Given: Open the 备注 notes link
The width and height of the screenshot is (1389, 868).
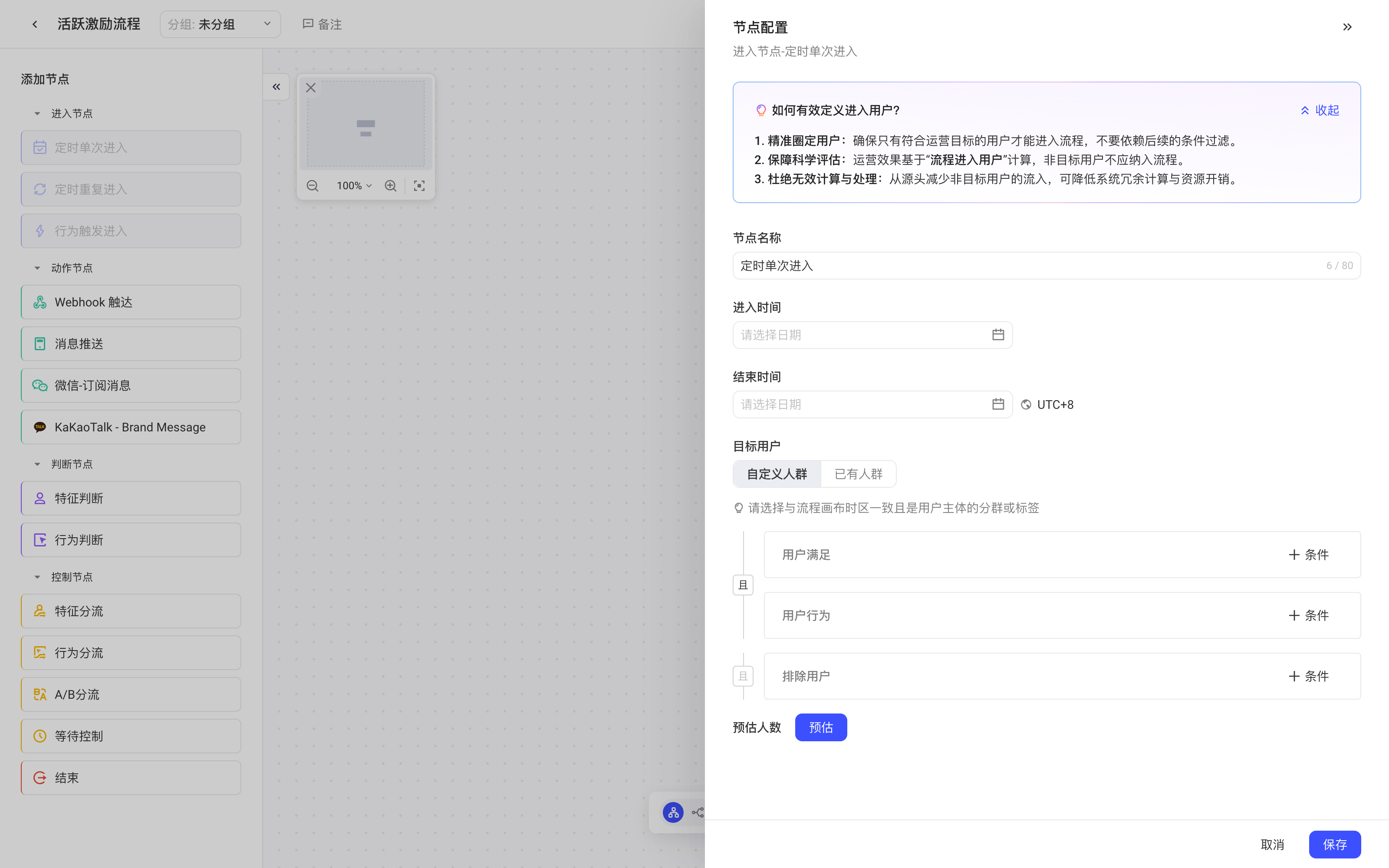Looking at the screenshot, I should [x=322, y=24].
